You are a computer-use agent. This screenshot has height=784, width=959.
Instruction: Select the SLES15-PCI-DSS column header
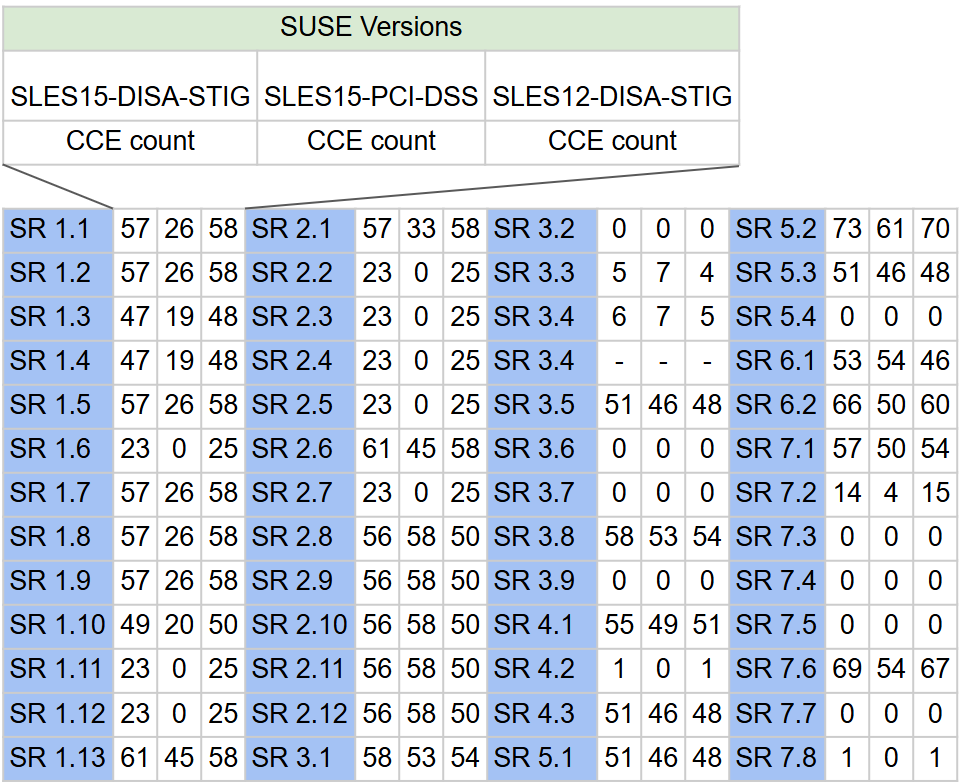tap(371, 97)
